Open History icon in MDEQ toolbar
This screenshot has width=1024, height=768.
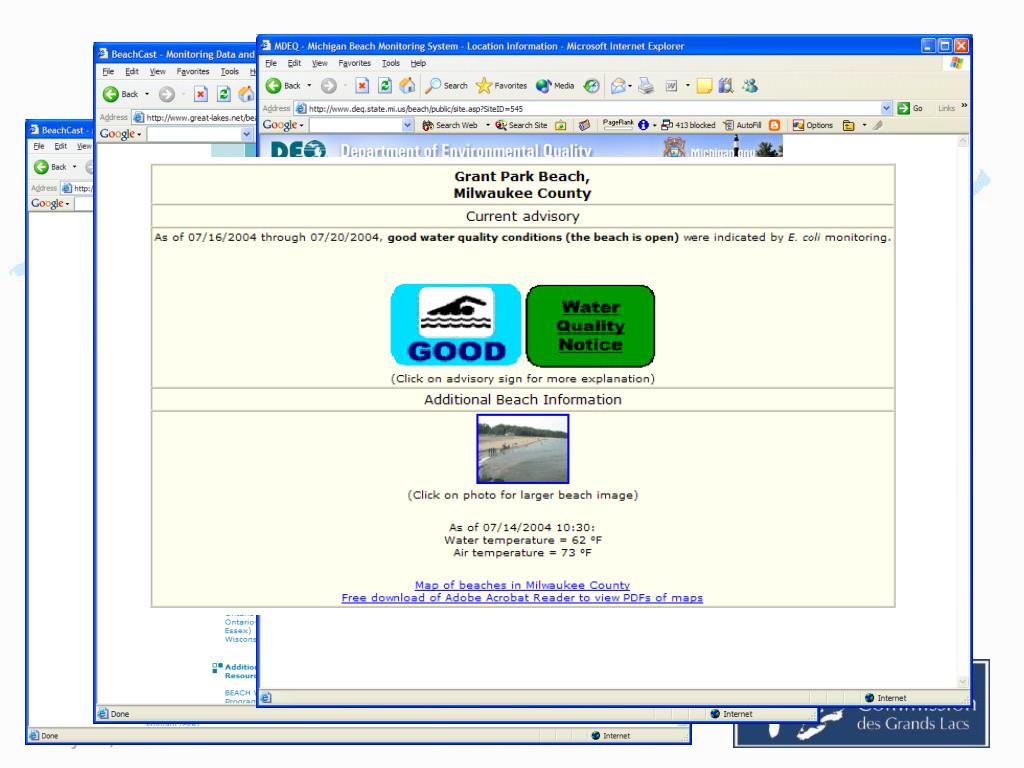(x=592, y=86)
